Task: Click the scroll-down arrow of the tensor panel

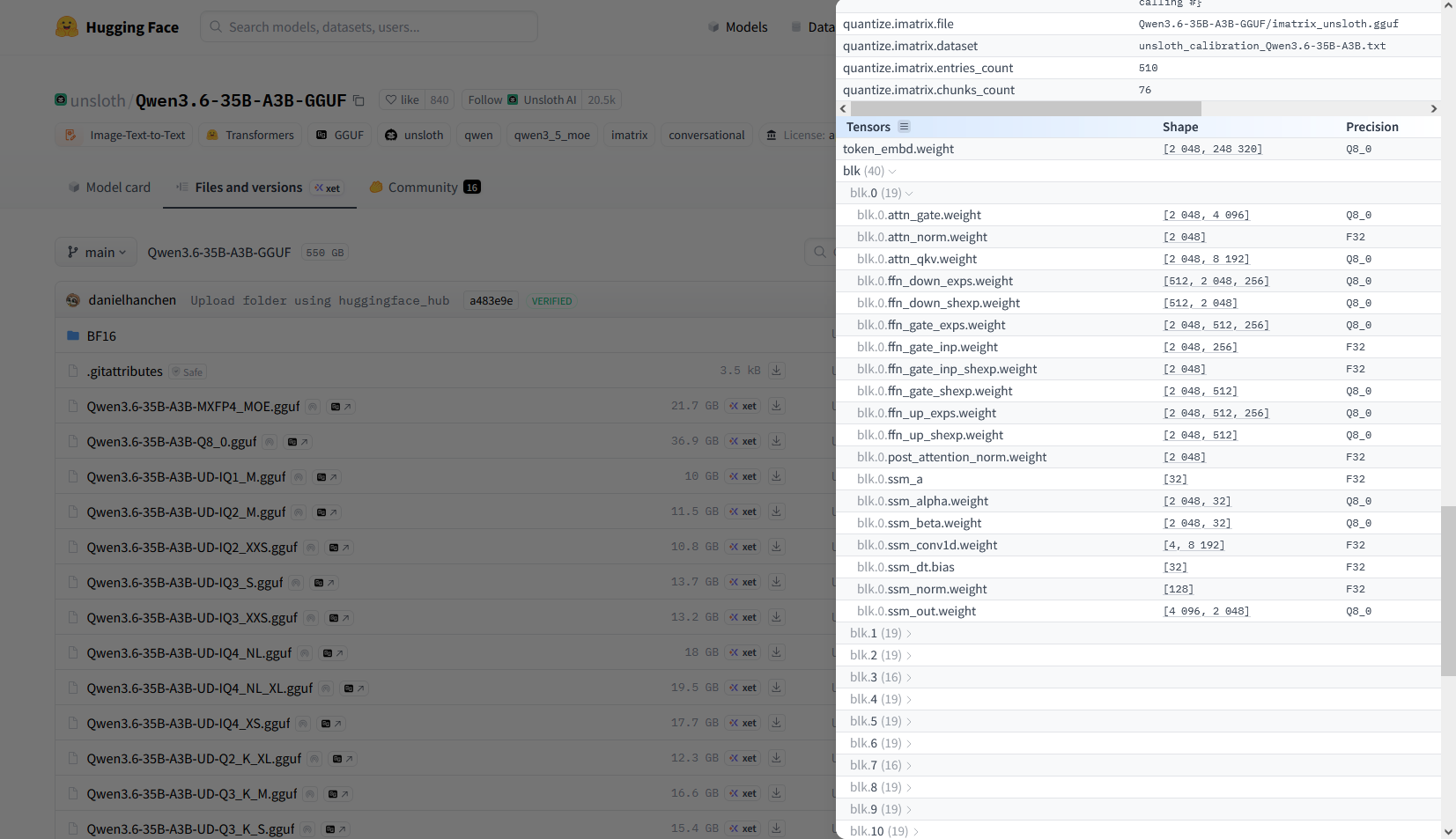Action: pyautogui.click(x=1449, y=832)
